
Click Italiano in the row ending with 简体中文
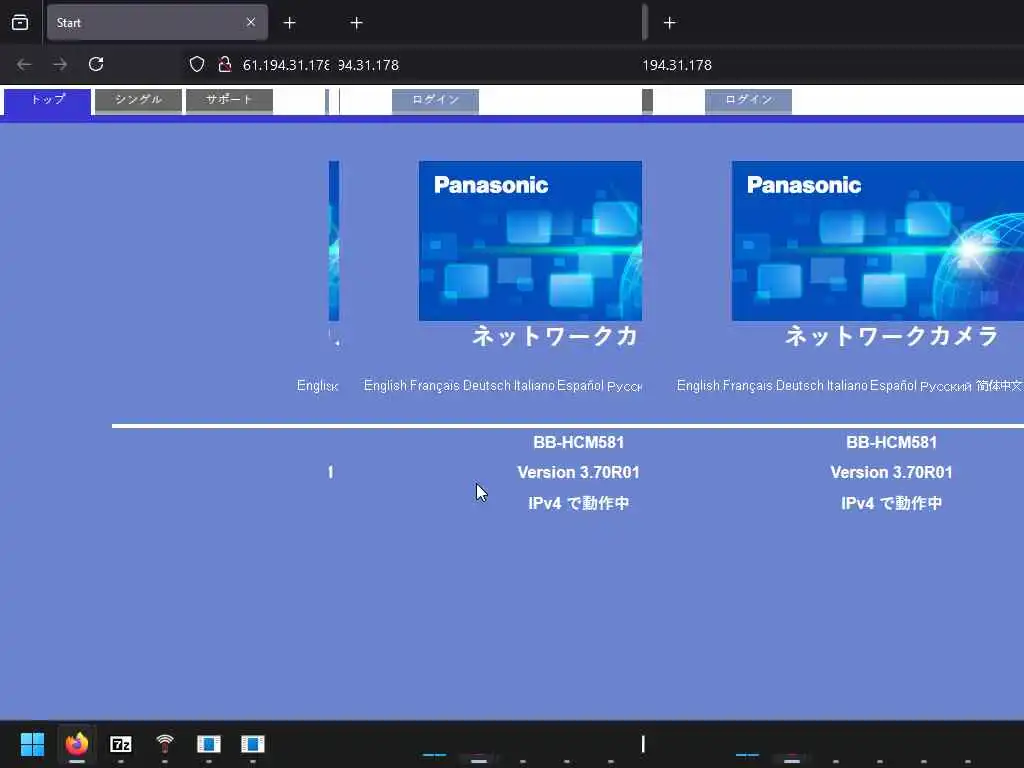coord(847,386)
